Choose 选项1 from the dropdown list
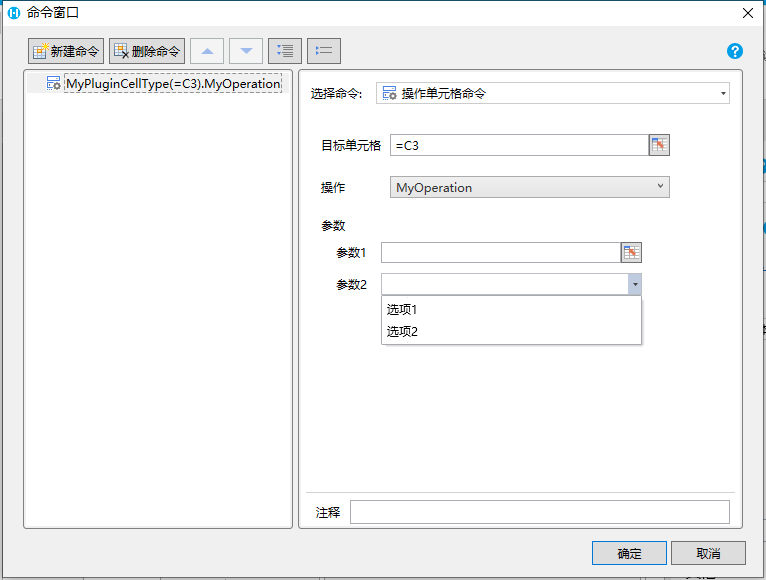The height and width of the screenshot is (580, 766). (511, 309)
